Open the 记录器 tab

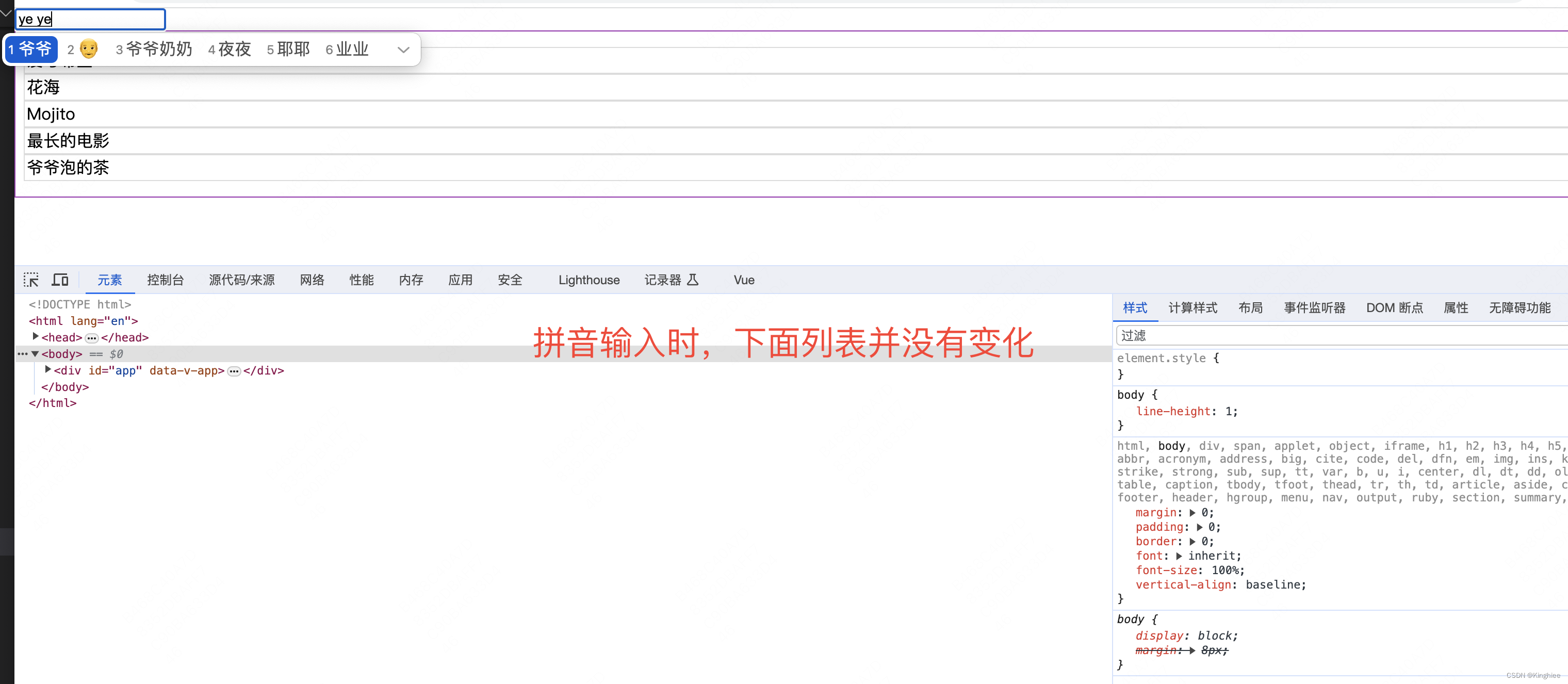click(x=671, y=280)
